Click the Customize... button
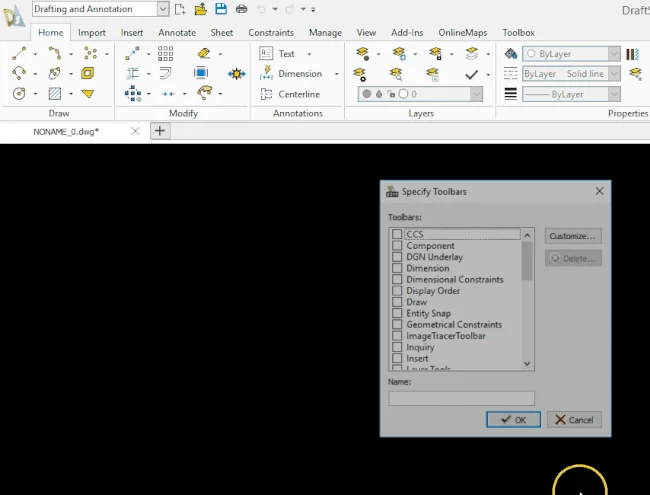The height and width of the screenshot is (495, 650). pos(573,236)
